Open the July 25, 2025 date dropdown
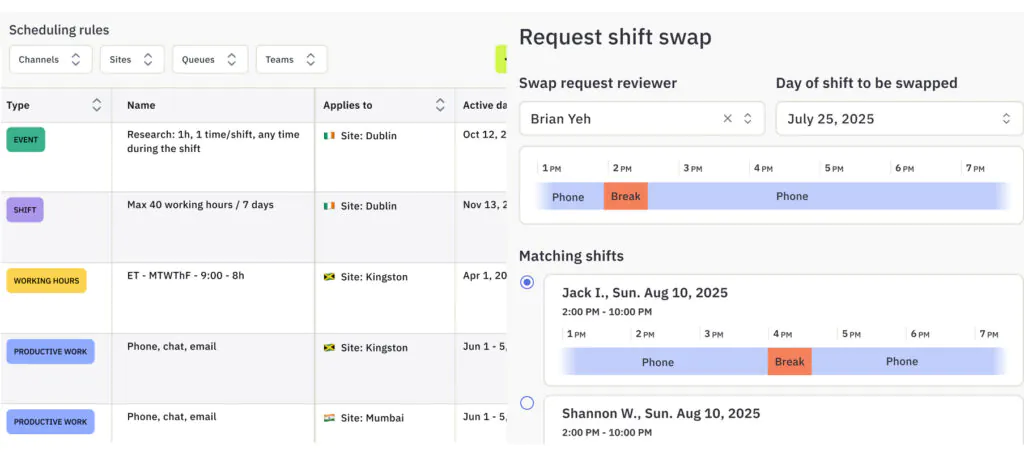1024x458 pixels. coord(899,118)
